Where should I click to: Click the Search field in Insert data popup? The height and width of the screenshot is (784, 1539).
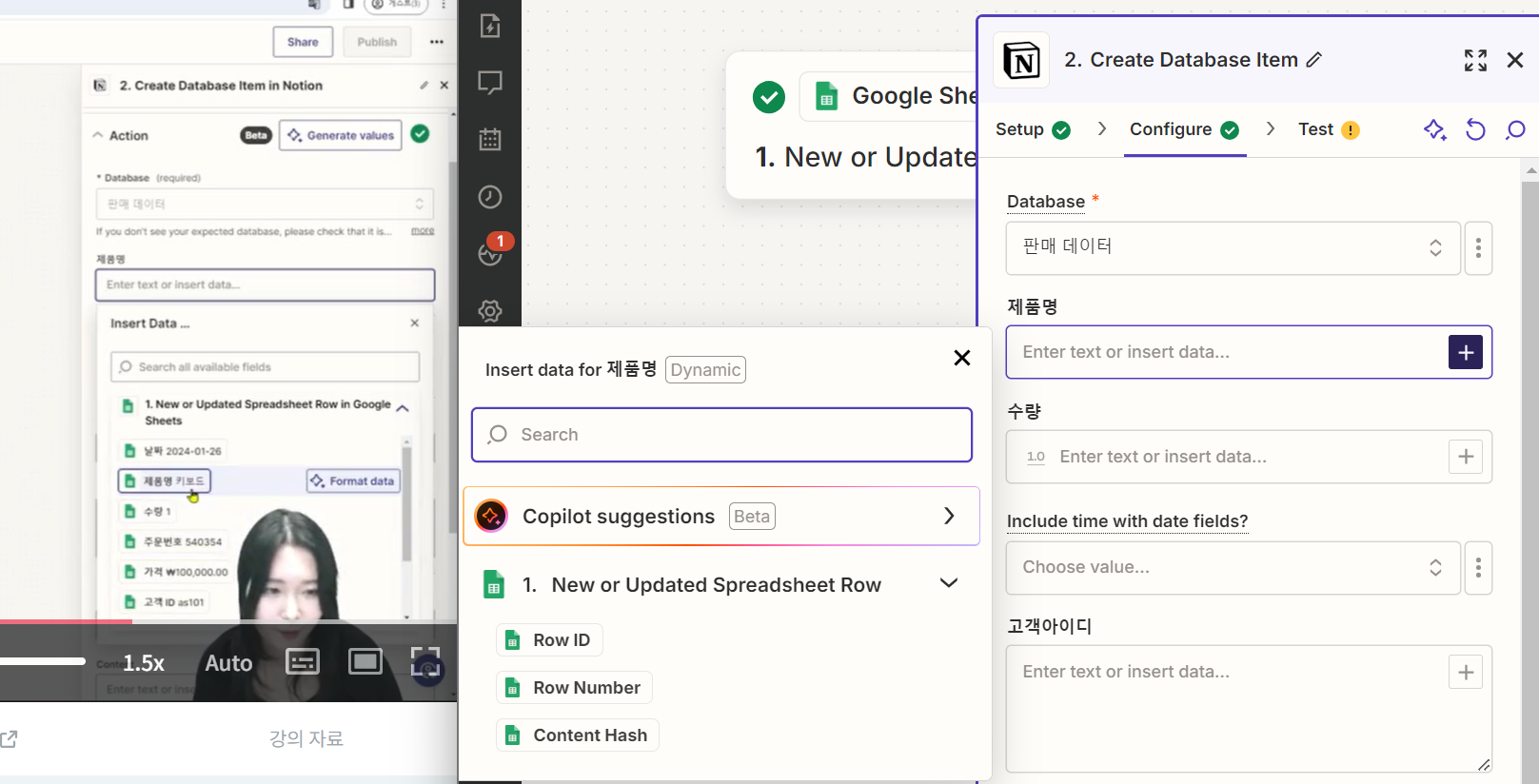tap(721, 435)
